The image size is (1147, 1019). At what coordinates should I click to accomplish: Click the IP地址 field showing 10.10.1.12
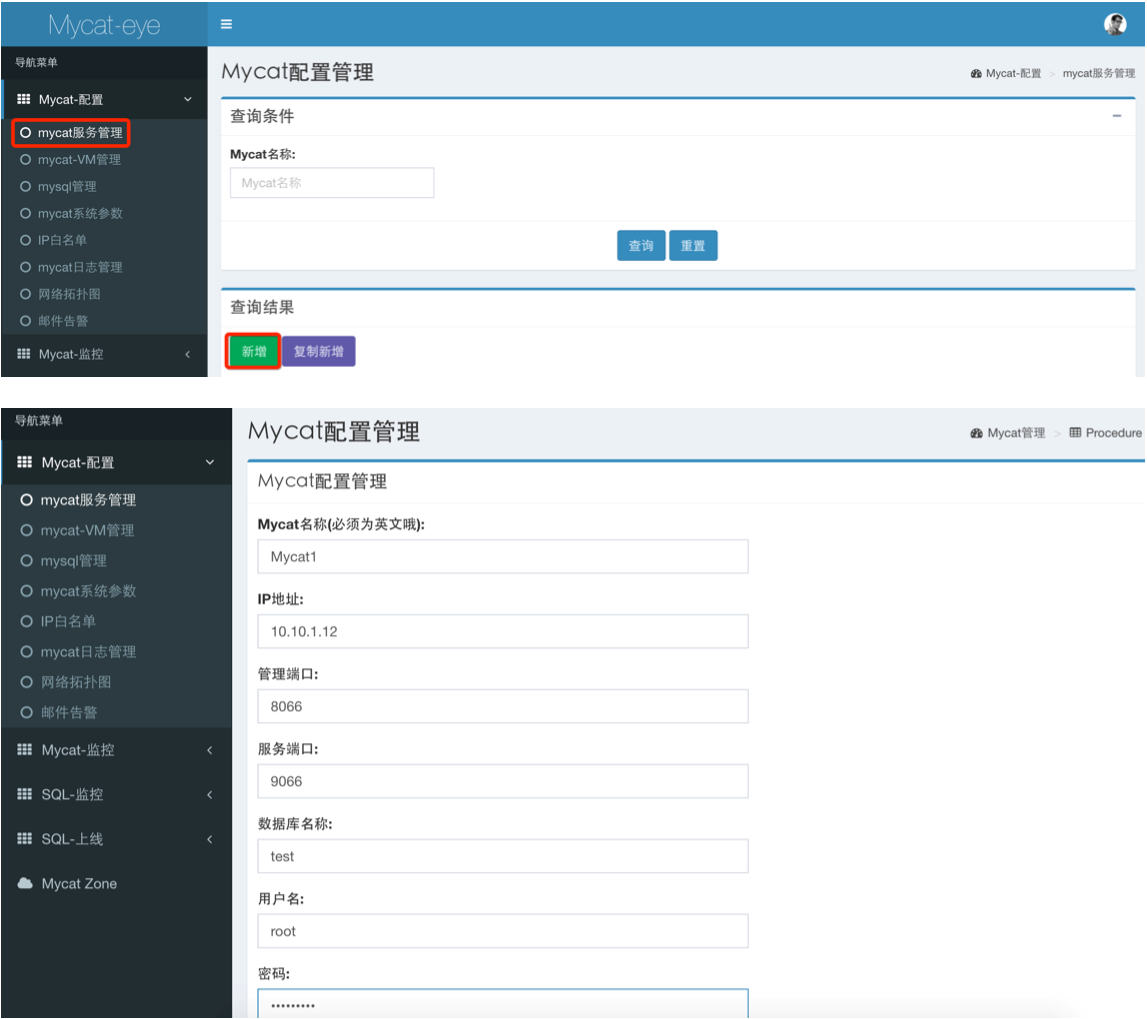[502, 632]
